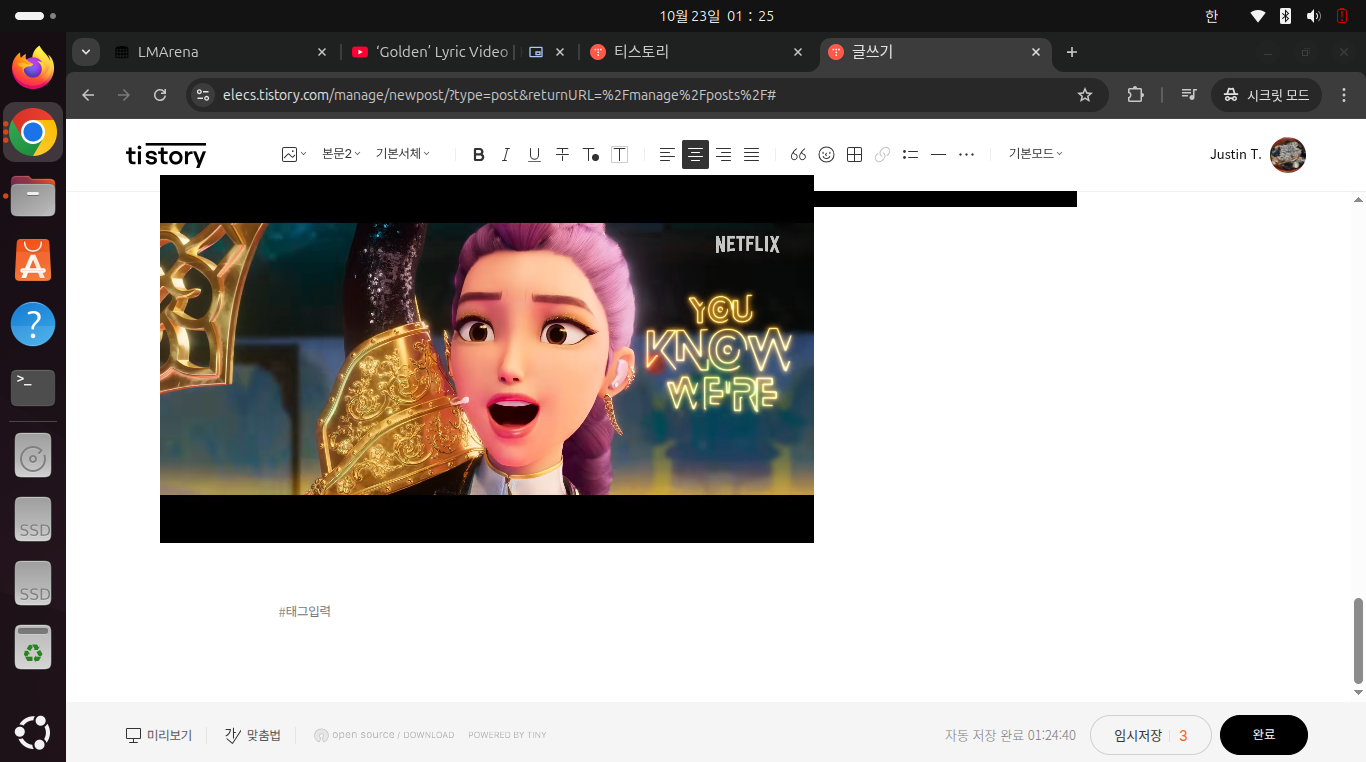Screen dimensions: 1366x762
Task: Open the 본문2 paragraph style dropdown
Action: point(341,154)
